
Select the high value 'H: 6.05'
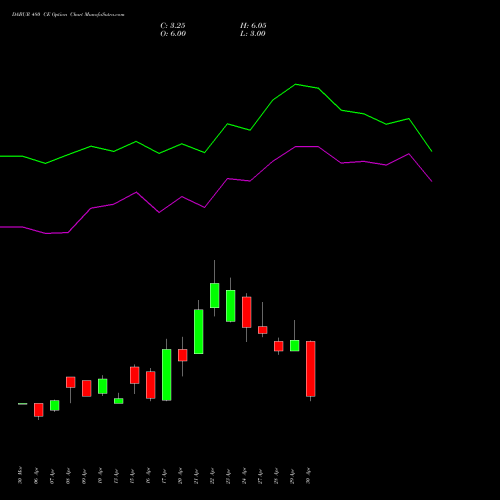[x=253, y=26]
